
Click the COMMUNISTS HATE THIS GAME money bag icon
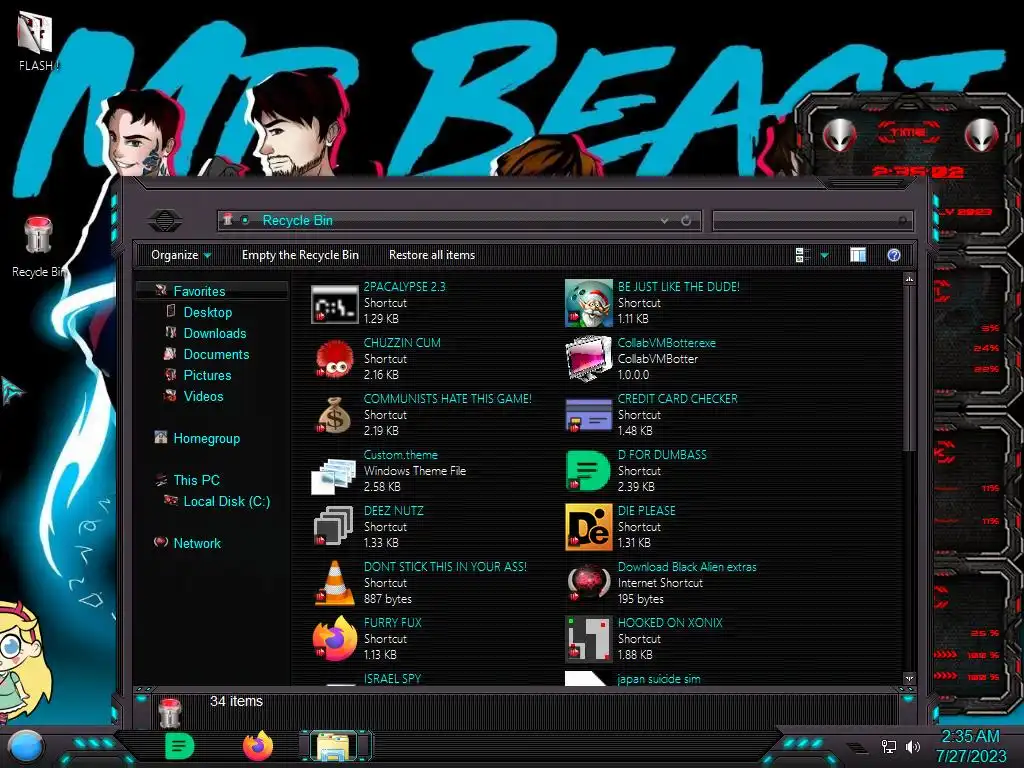pos(334,416)
